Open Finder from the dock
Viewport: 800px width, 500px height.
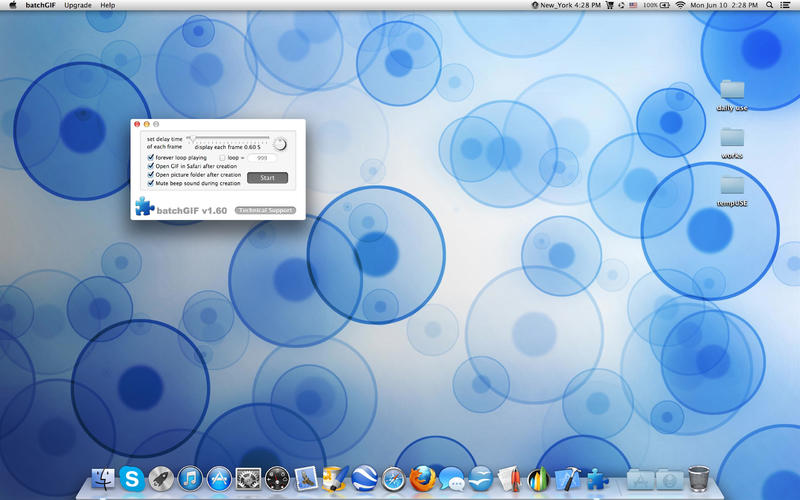click(x=102, y=479)
